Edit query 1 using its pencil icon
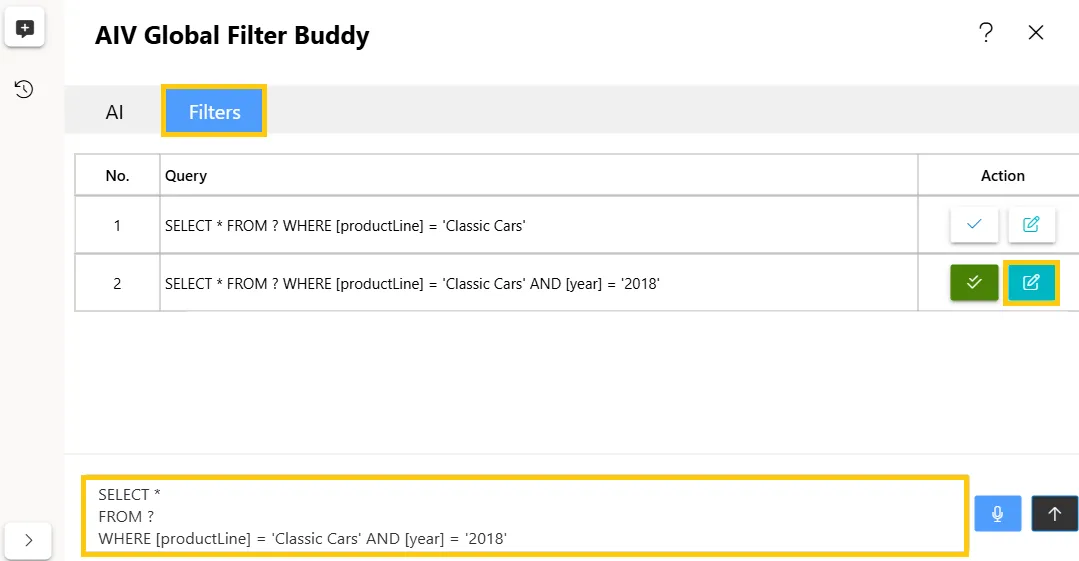The image size is (1079, 561). [x=1031, y=224]
